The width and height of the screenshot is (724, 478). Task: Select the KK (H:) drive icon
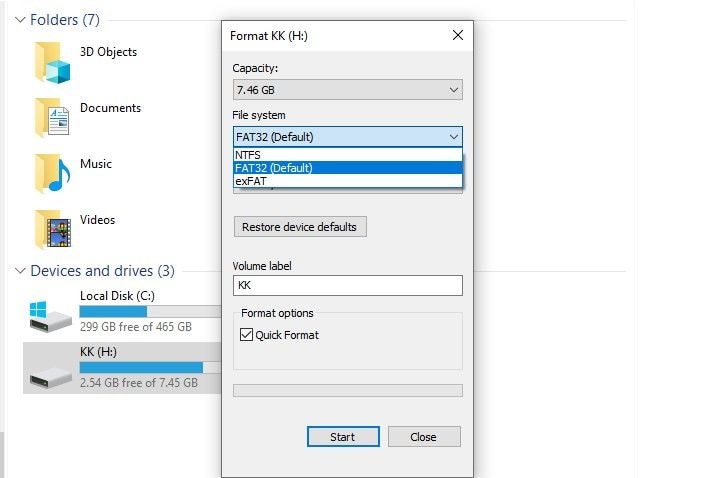(x=50, y=372)
